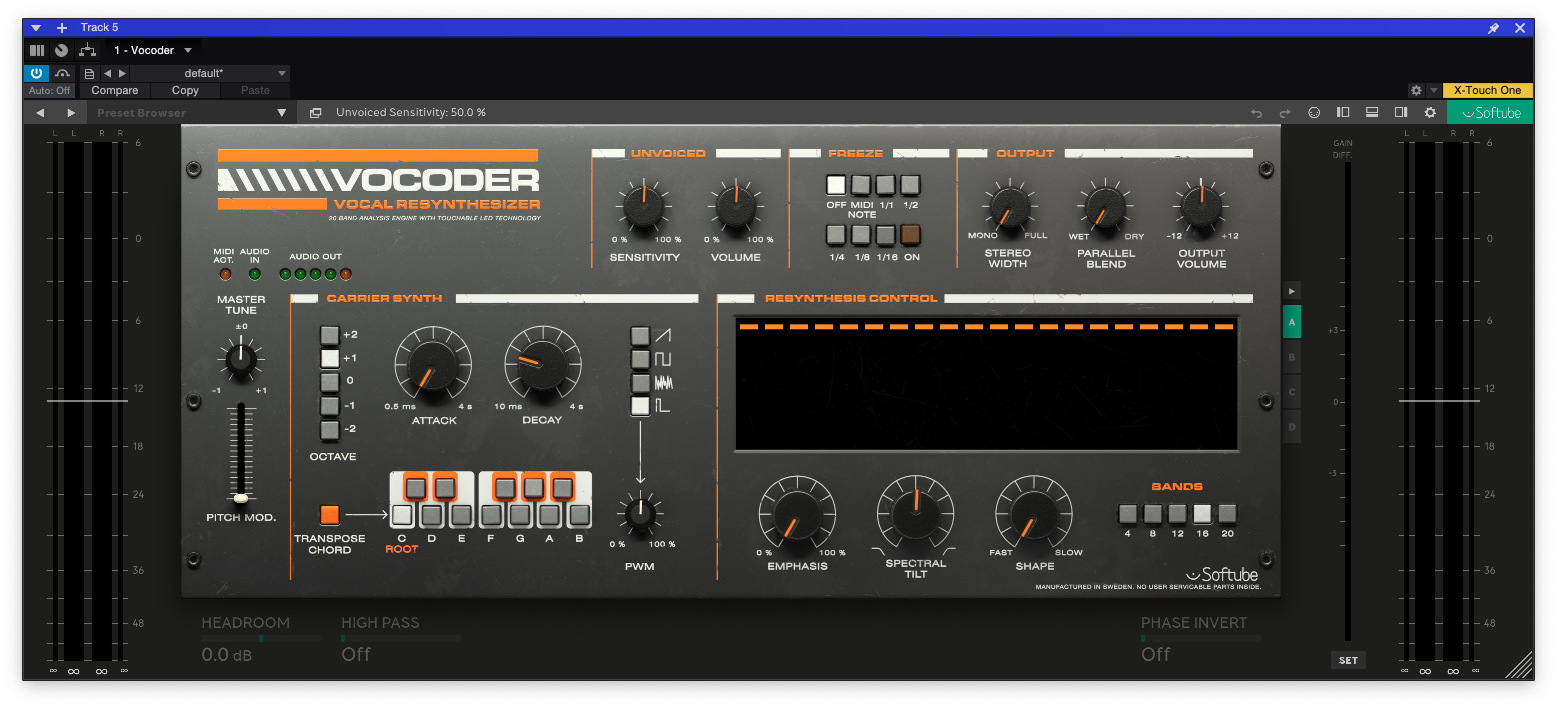Click the X-Touch One device label

pyautogui.click(x=1488, y=90)
